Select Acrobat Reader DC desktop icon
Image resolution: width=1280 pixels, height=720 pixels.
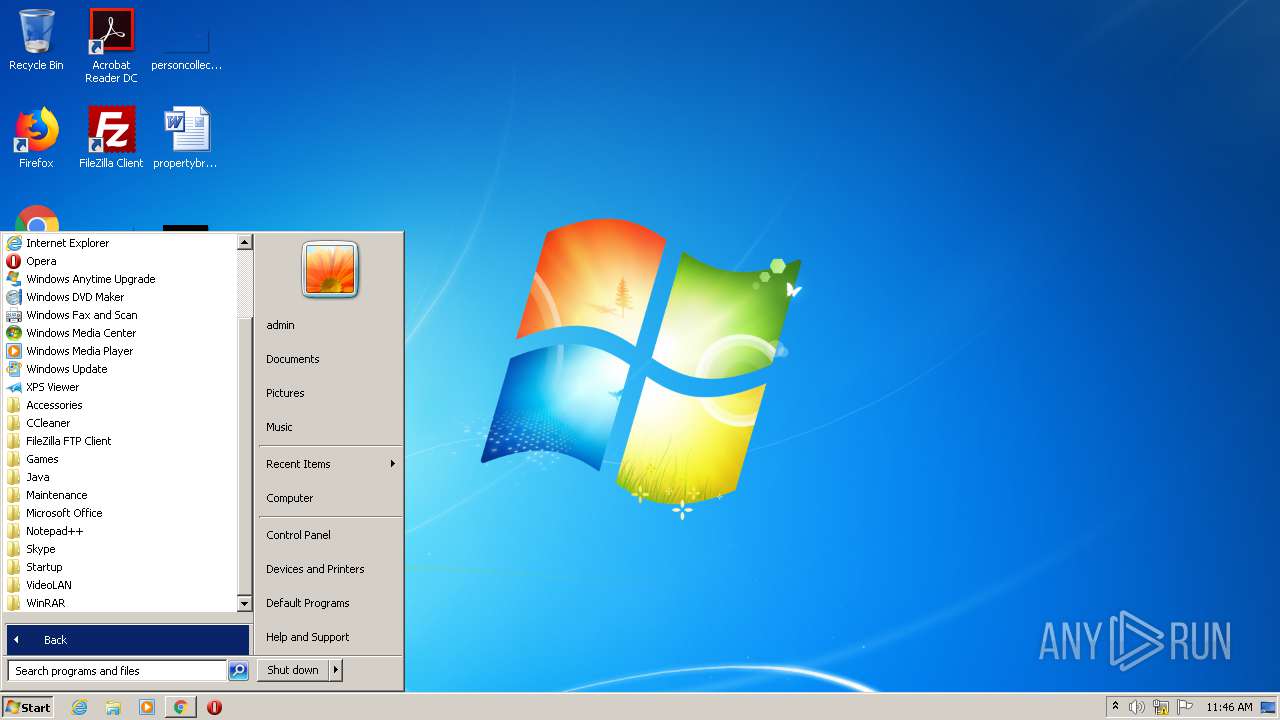pyautogui.click(x=111, y=46)
